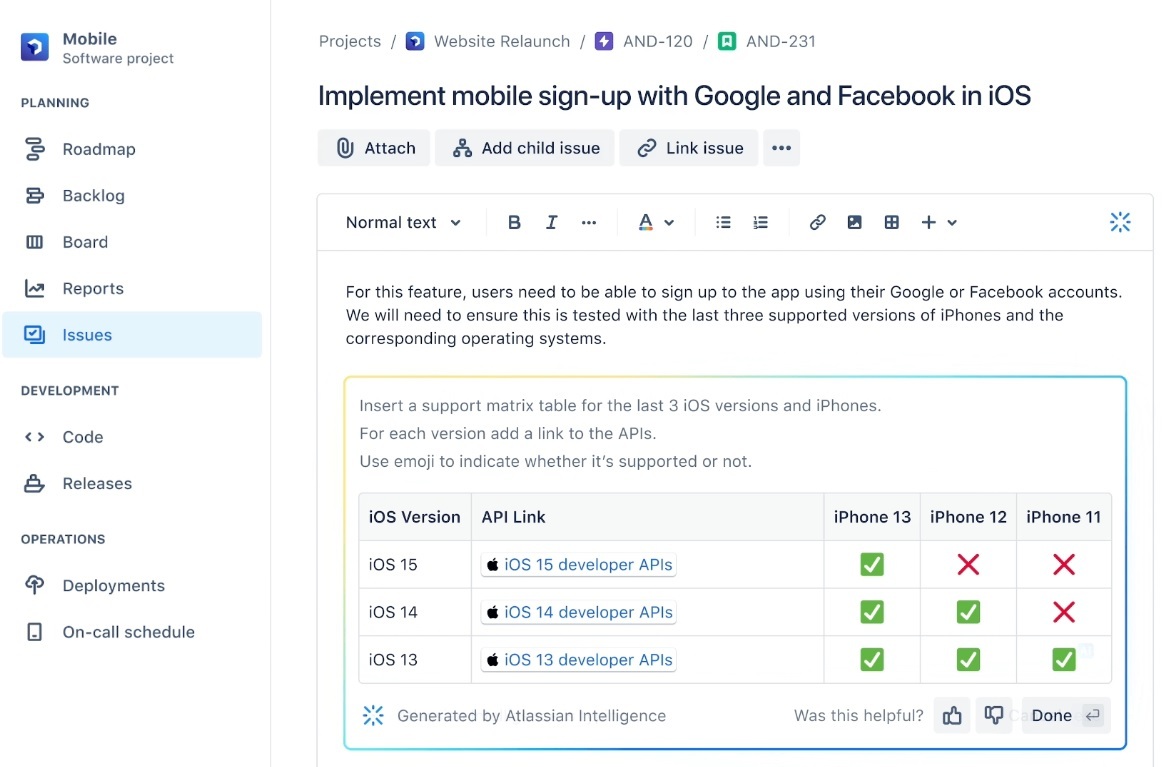Insert an image into the description
Screen dimensions: 1175x767
[854, 222]
